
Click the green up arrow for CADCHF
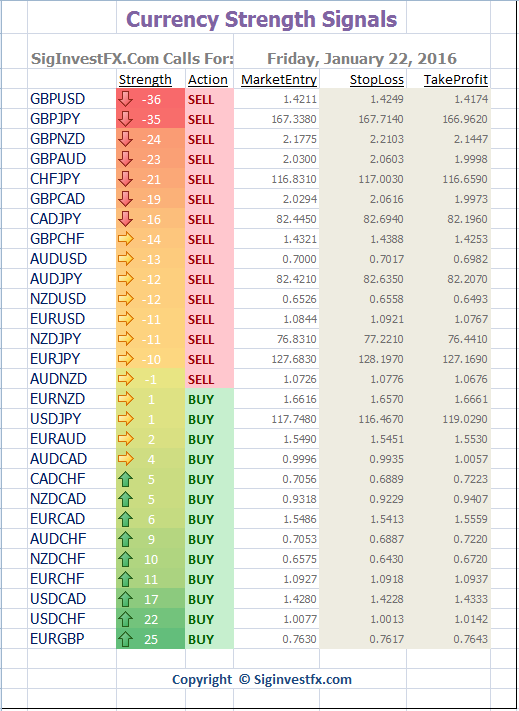click(125, 479)
